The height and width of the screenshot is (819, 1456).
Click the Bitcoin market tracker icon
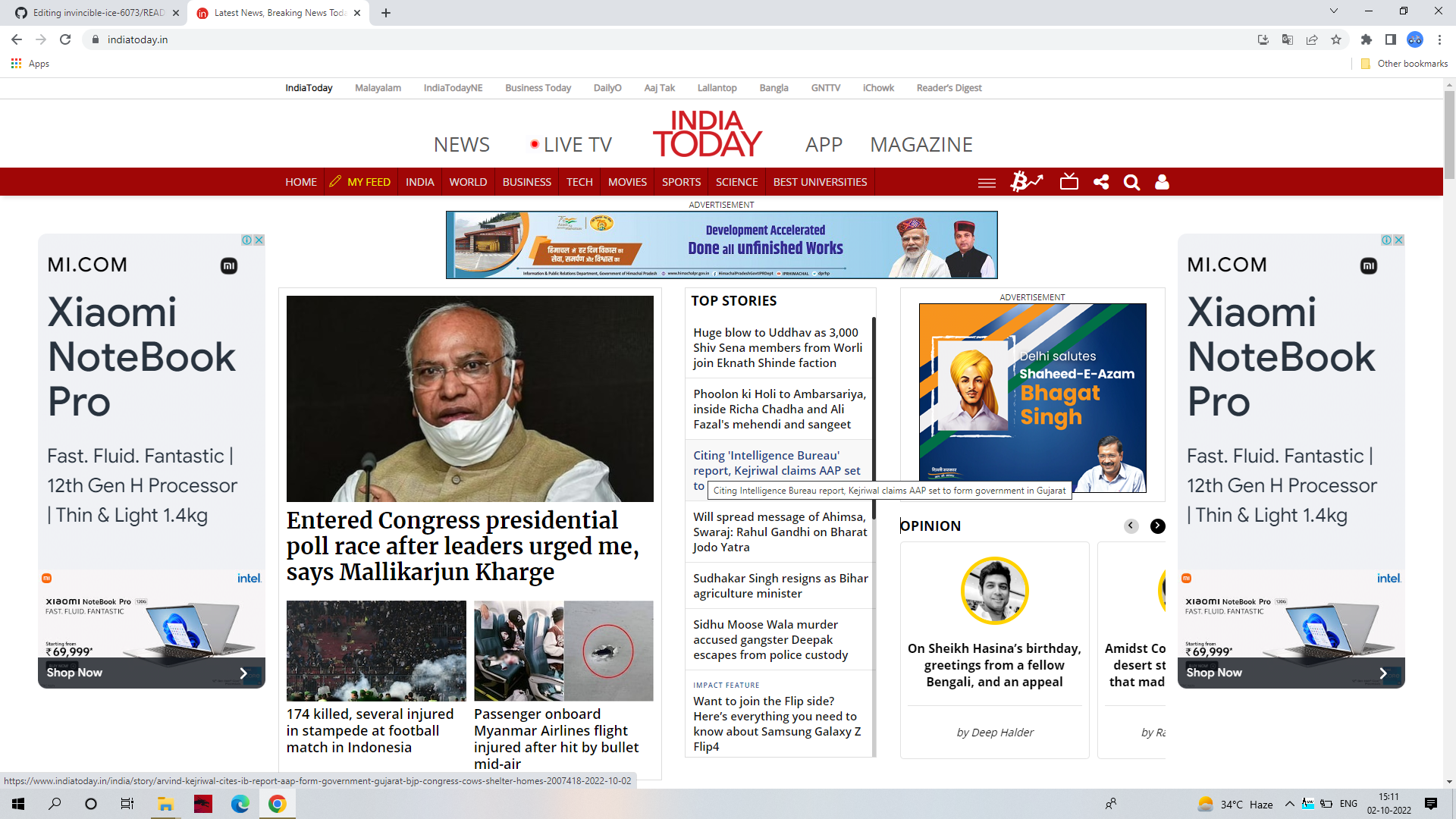pos(1028,182)
